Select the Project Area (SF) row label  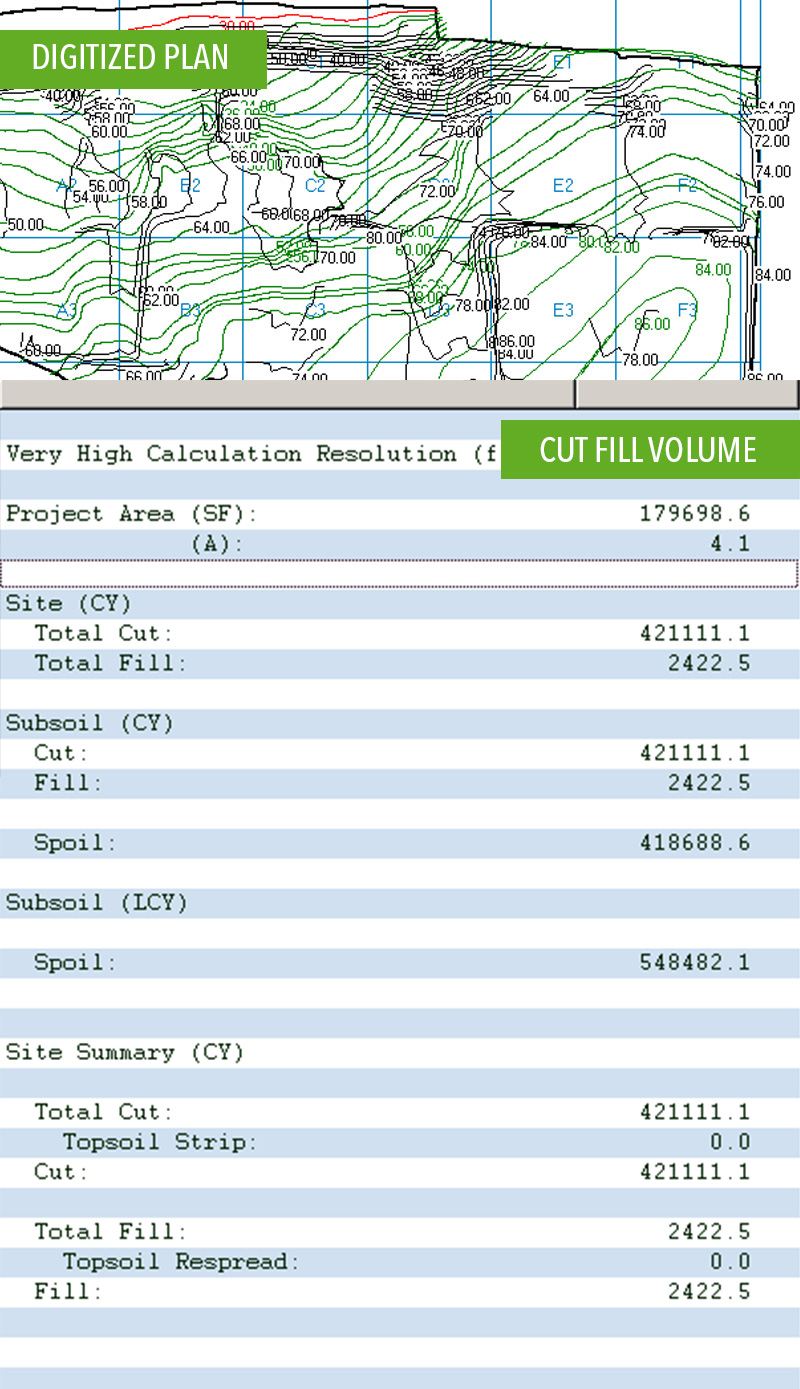pyautogui.click(x=132, y=514)
